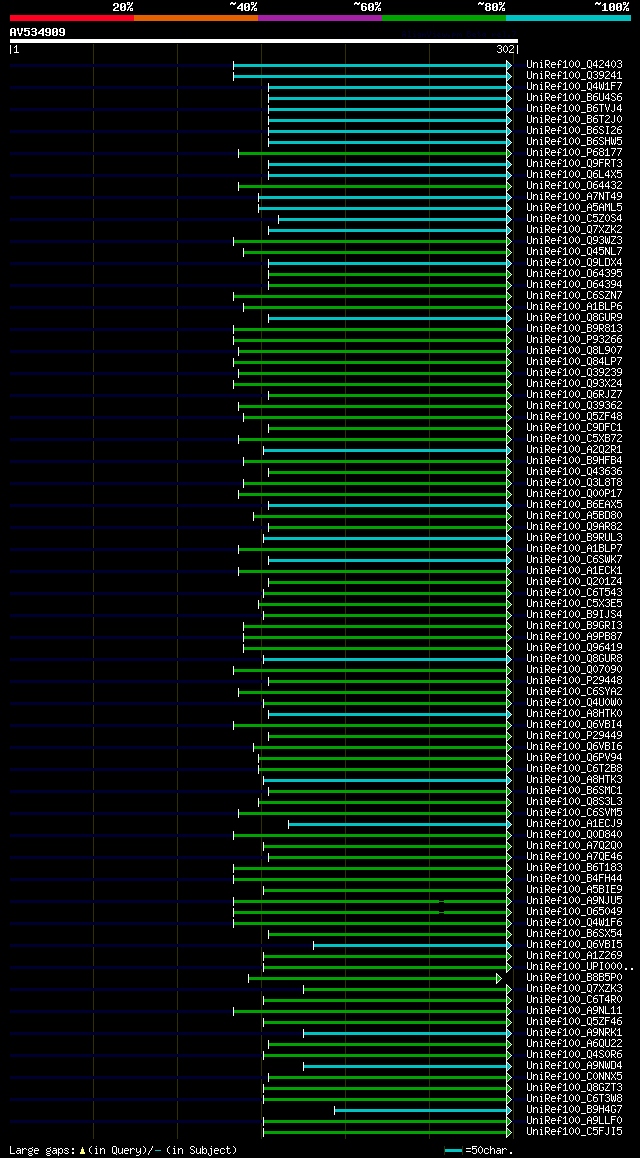The image size is (640, 1158).
Task: Open the UniRef100_B9RUL3 entry
Action: (x=574, y=538)
